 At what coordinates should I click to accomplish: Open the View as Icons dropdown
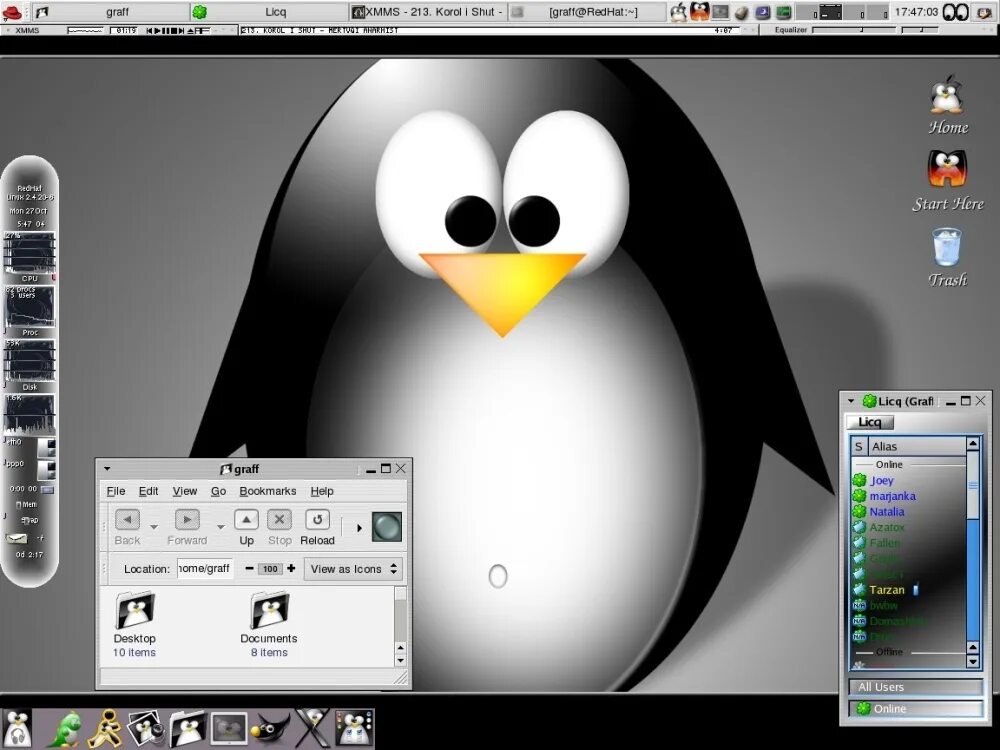[x=353, y=569]
